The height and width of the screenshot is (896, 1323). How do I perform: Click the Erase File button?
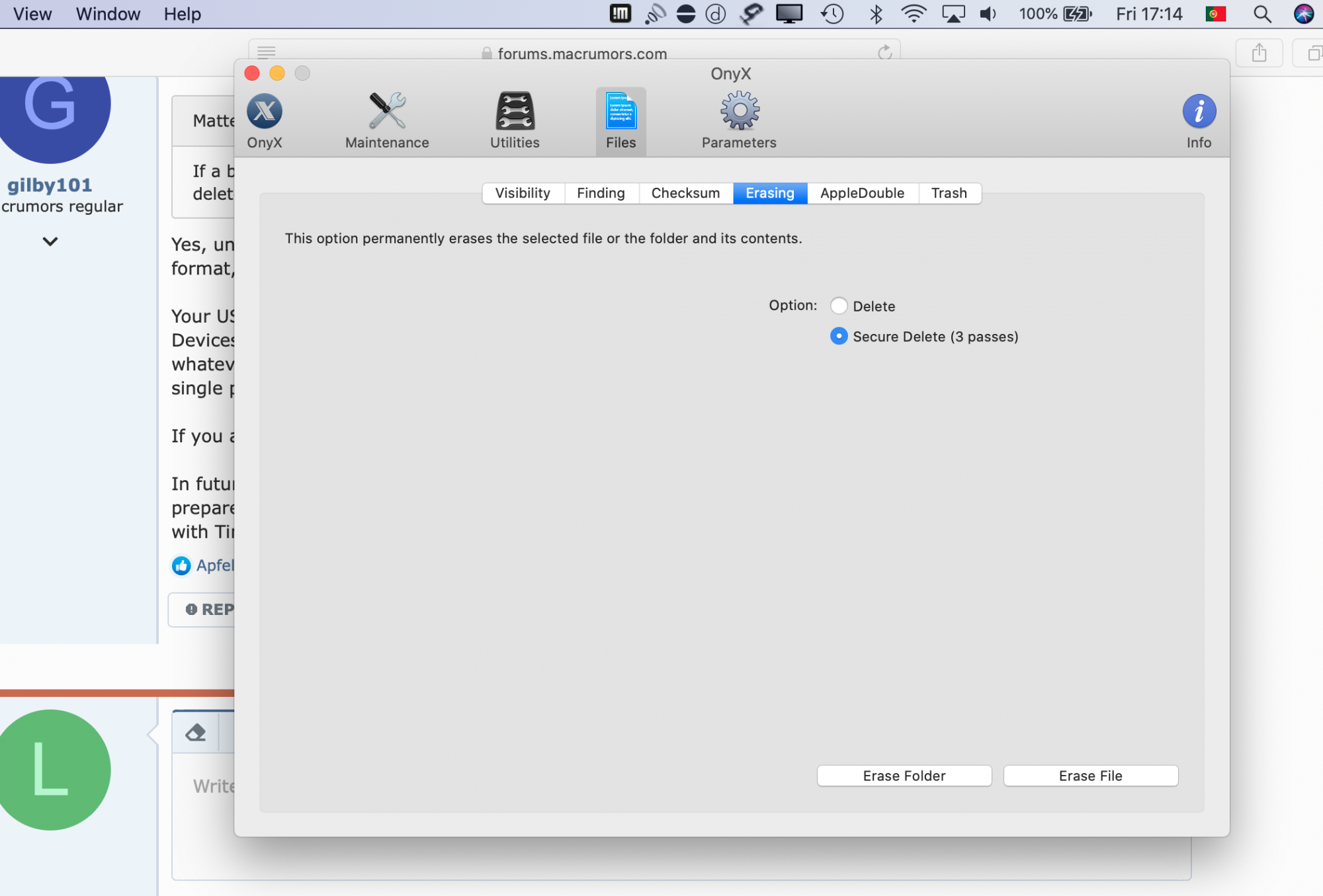click(1091, 776)
